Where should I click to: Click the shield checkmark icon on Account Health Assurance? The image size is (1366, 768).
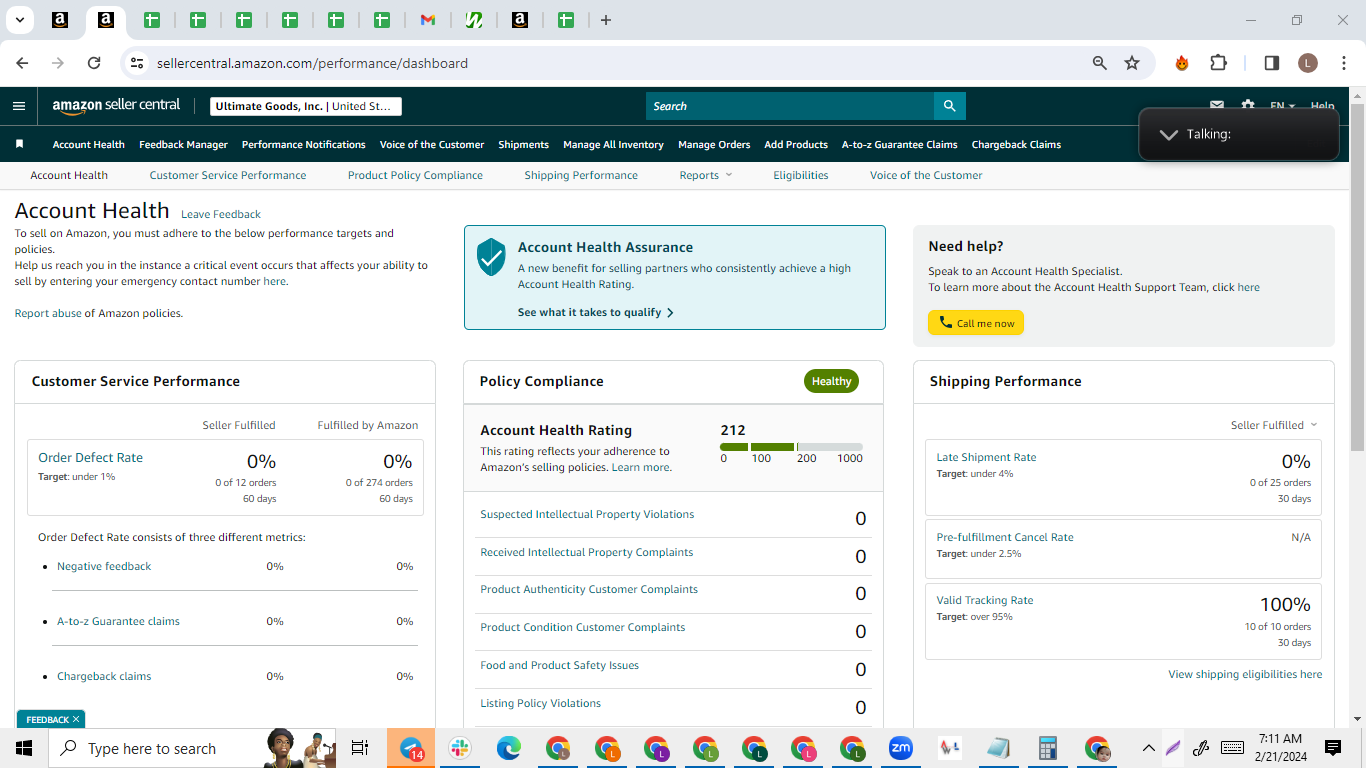[491, 257]
